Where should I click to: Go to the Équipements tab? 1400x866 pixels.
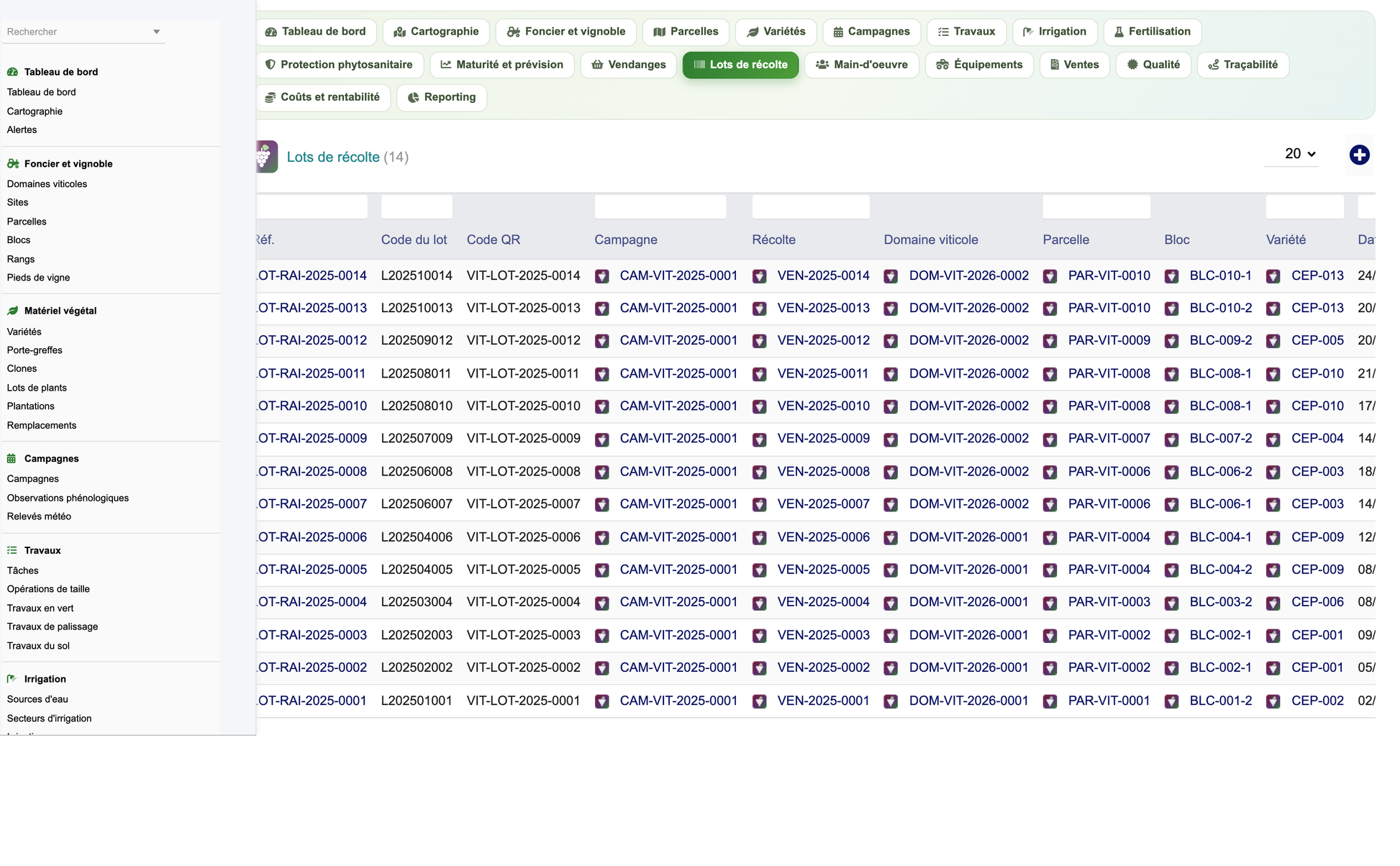pyautogui.click(x=979, y=65)
